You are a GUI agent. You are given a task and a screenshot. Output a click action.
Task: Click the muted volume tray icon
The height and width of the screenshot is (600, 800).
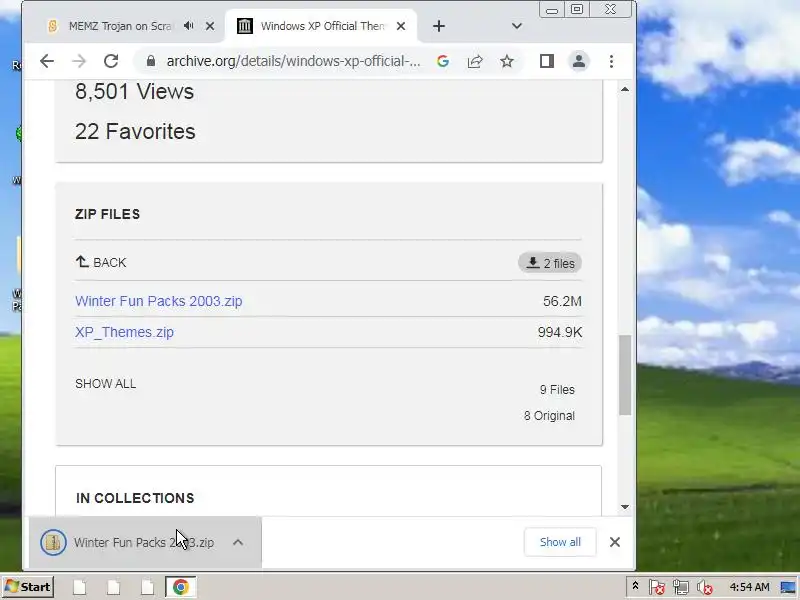pos(705,587)
